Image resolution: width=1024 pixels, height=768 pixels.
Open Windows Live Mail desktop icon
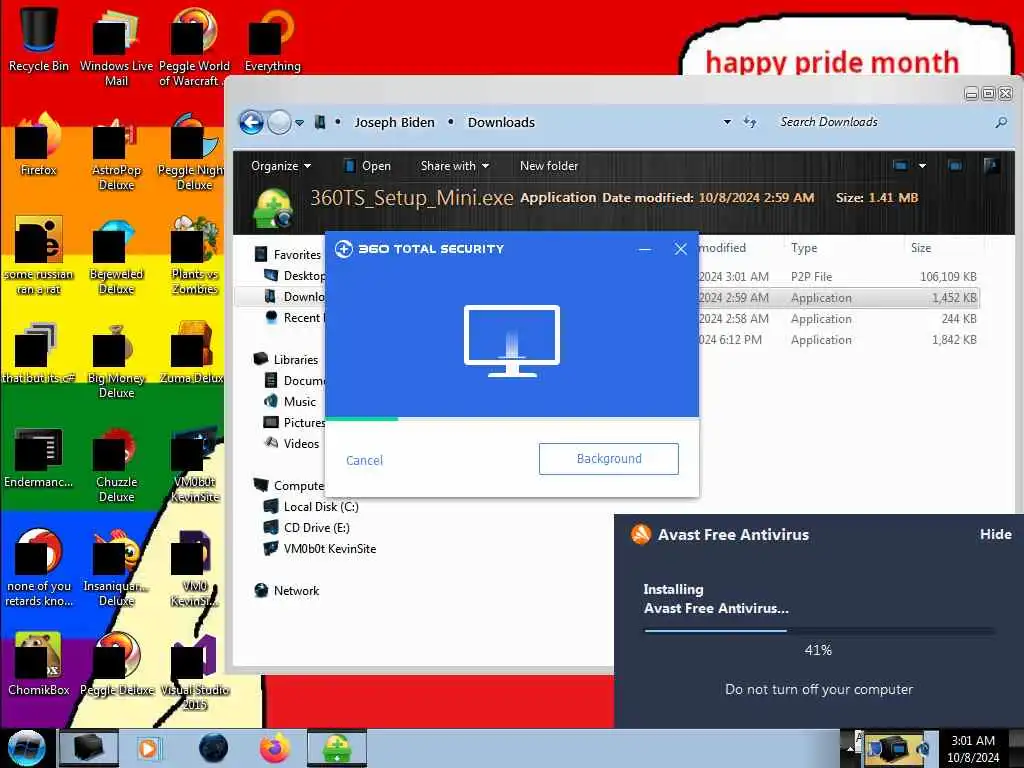[x=116, y=46]
